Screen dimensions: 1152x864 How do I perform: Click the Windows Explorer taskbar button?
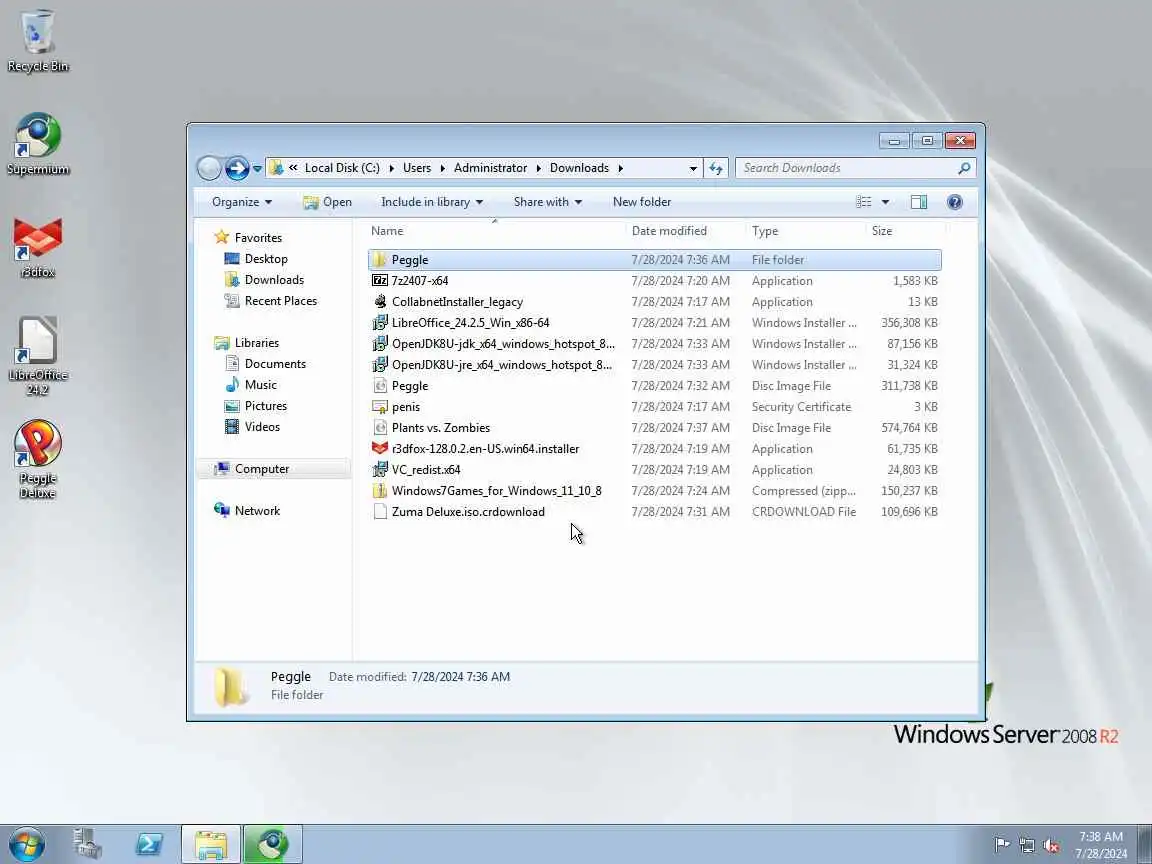pos(211,844)
